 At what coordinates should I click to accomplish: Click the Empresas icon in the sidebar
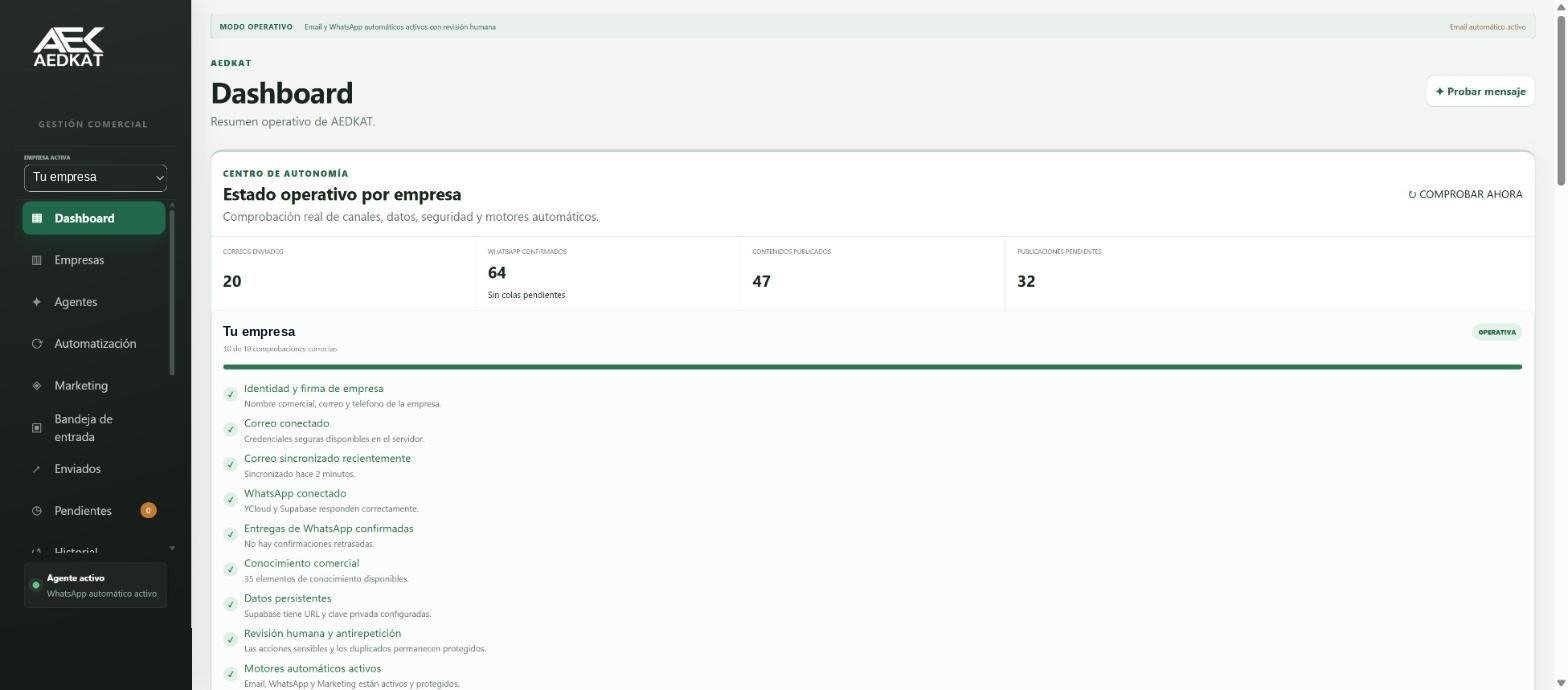click(37, 260)
